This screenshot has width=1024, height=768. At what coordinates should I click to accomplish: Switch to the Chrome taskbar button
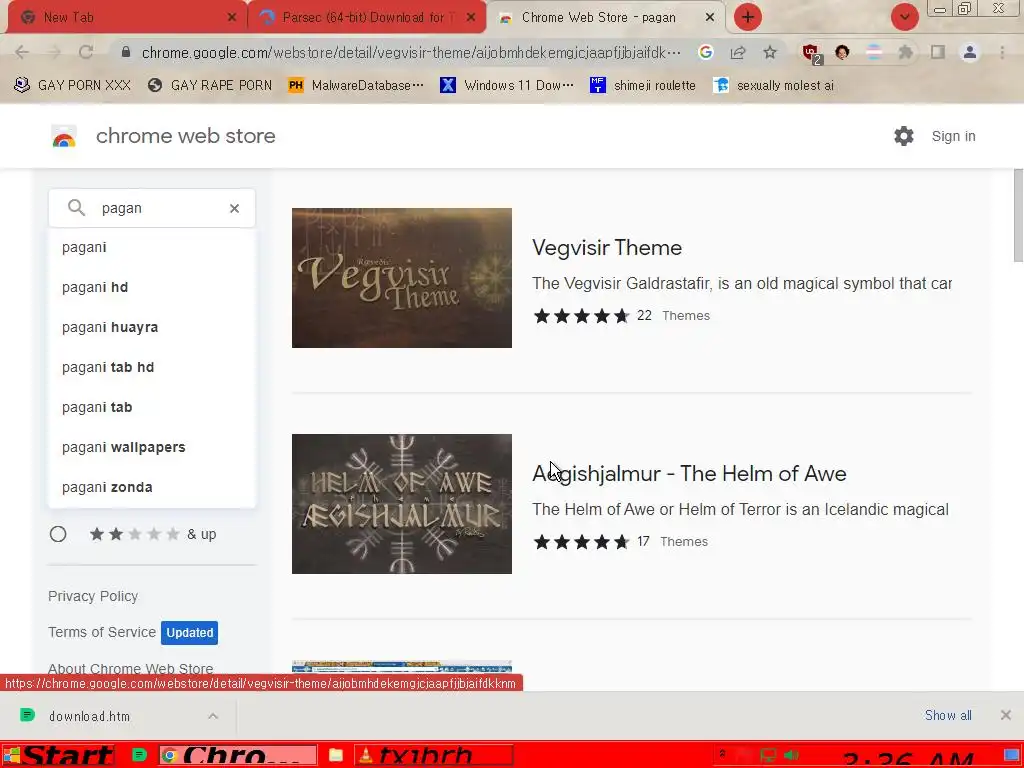pyautogui.click(x=238, y=756)
